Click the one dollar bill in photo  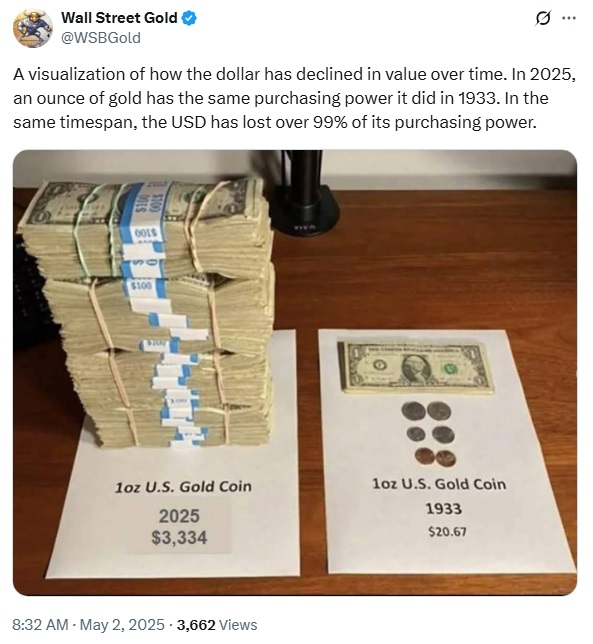coord(416,367)
